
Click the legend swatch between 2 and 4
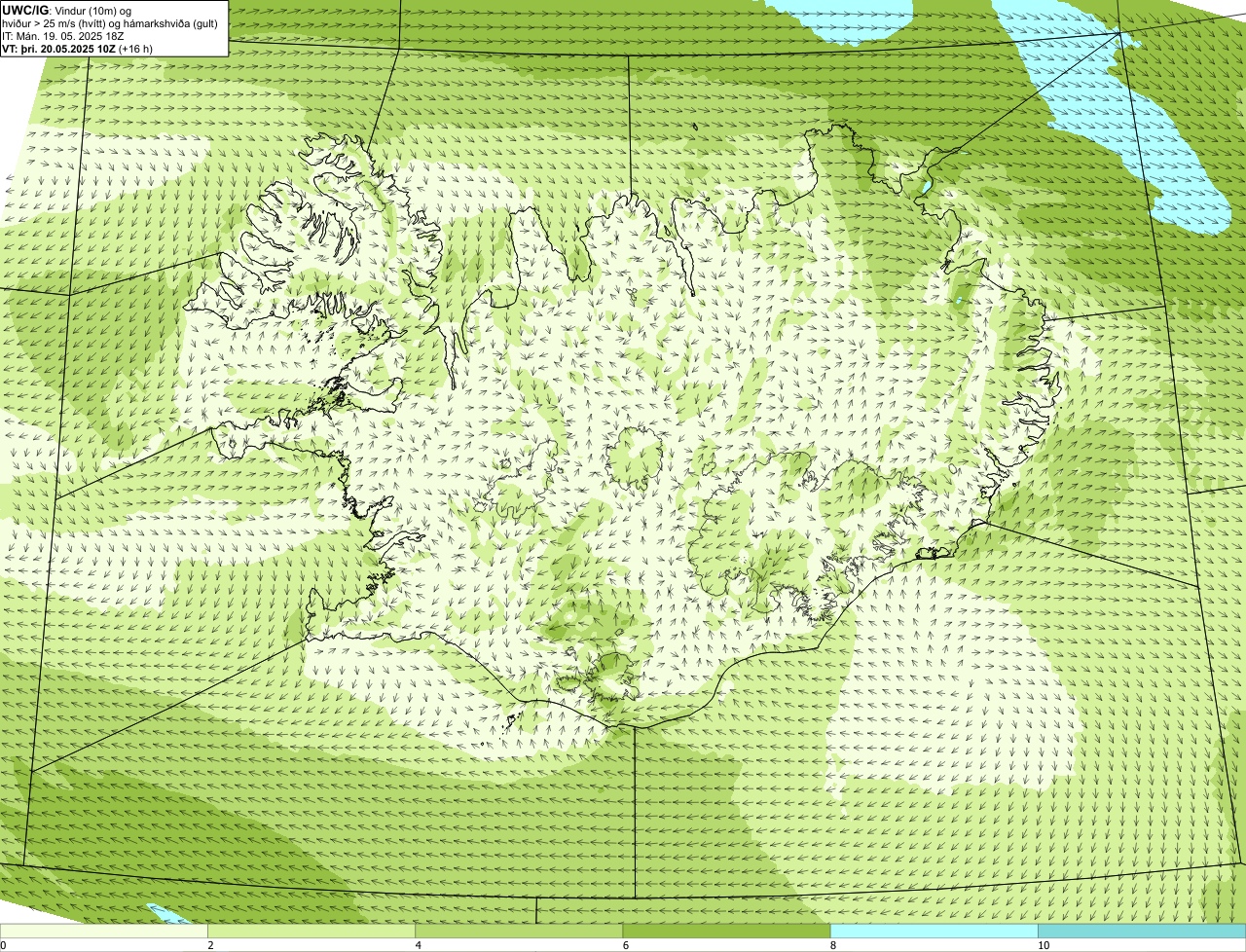pyautogui.click(x=311, y=932)
